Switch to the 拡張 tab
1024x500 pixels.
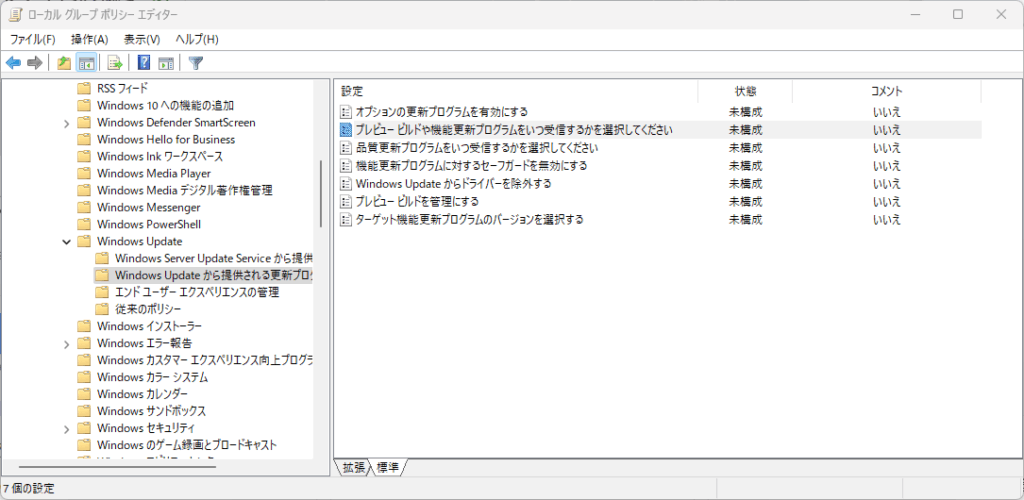(353, 467)
